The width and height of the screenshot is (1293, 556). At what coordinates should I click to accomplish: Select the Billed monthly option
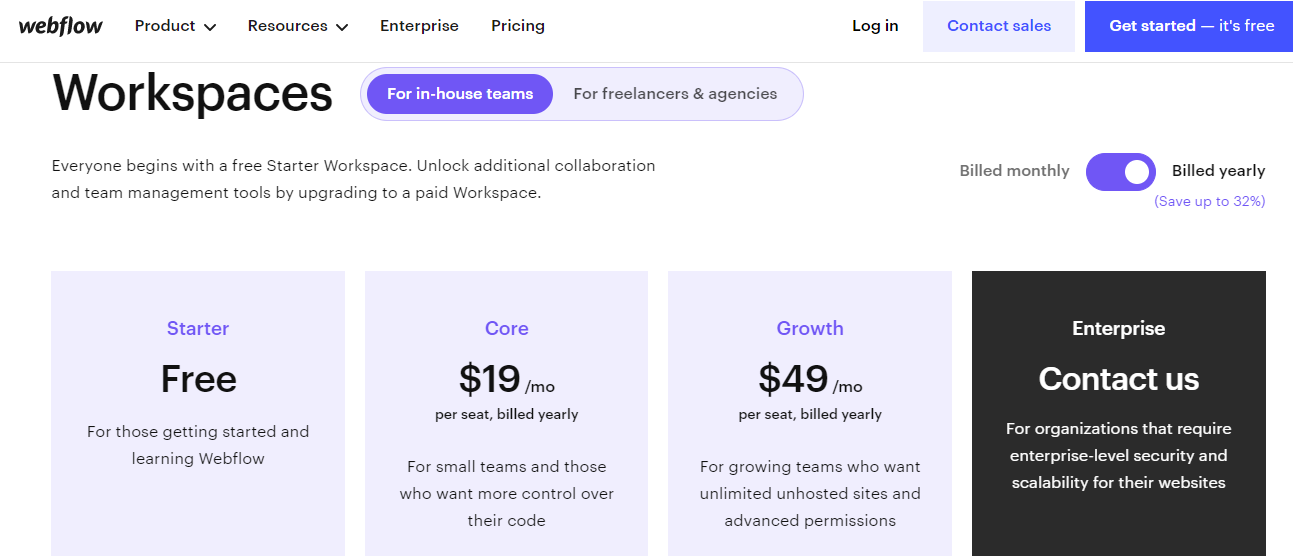tap(1014, 171)
